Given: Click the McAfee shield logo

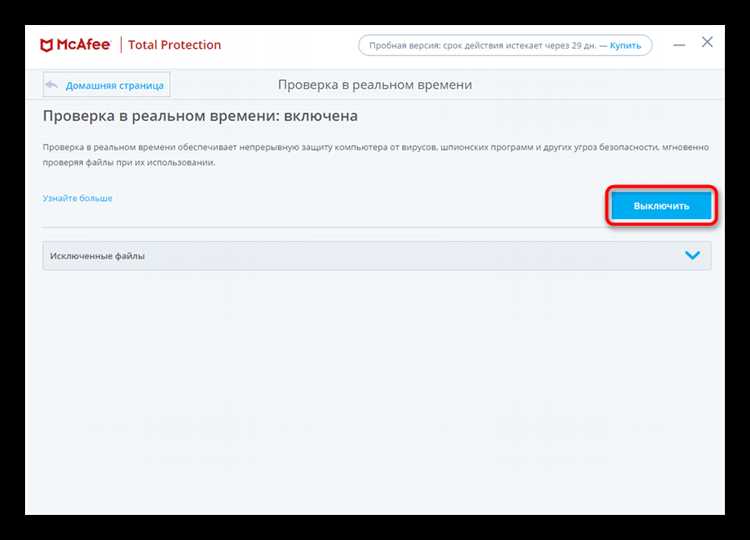Looking at the screenshot, I should coord(46,45).
